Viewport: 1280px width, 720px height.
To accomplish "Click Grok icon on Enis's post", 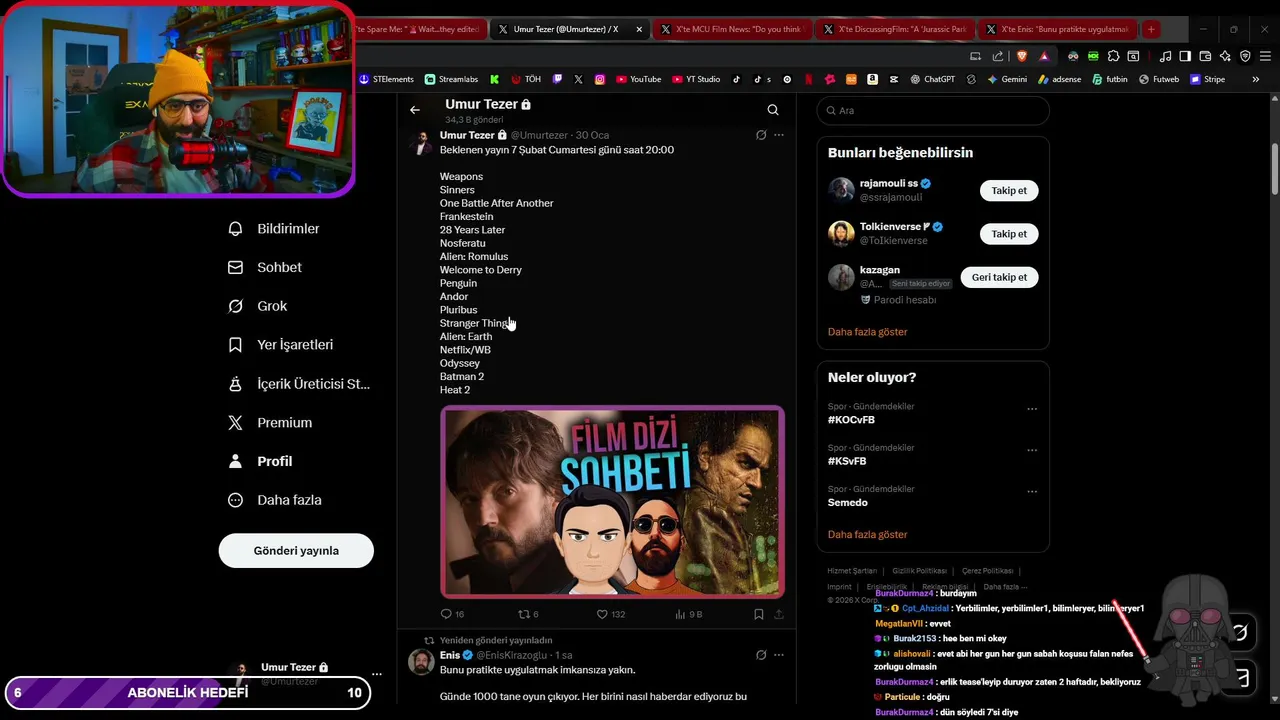I will click(761, 655).
